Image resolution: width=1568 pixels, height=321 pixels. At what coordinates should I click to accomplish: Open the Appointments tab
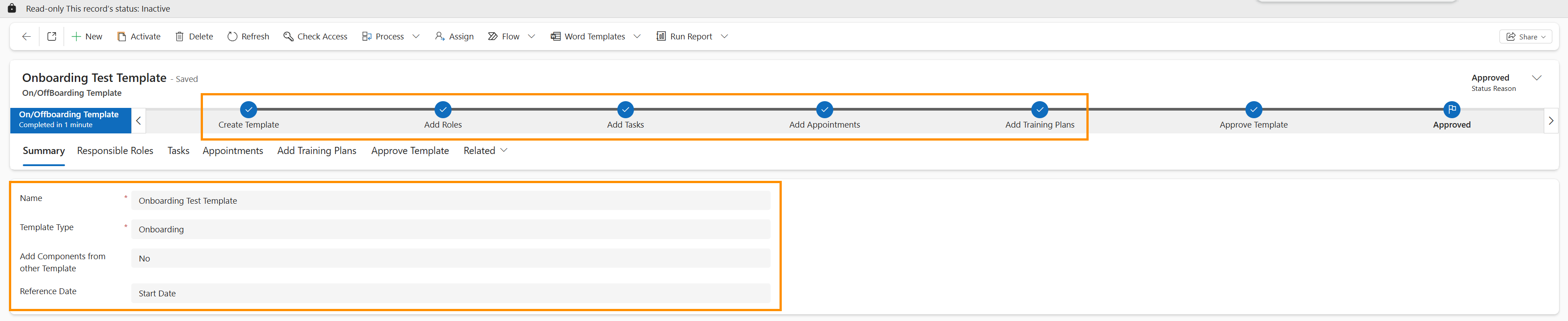(233, 151)
